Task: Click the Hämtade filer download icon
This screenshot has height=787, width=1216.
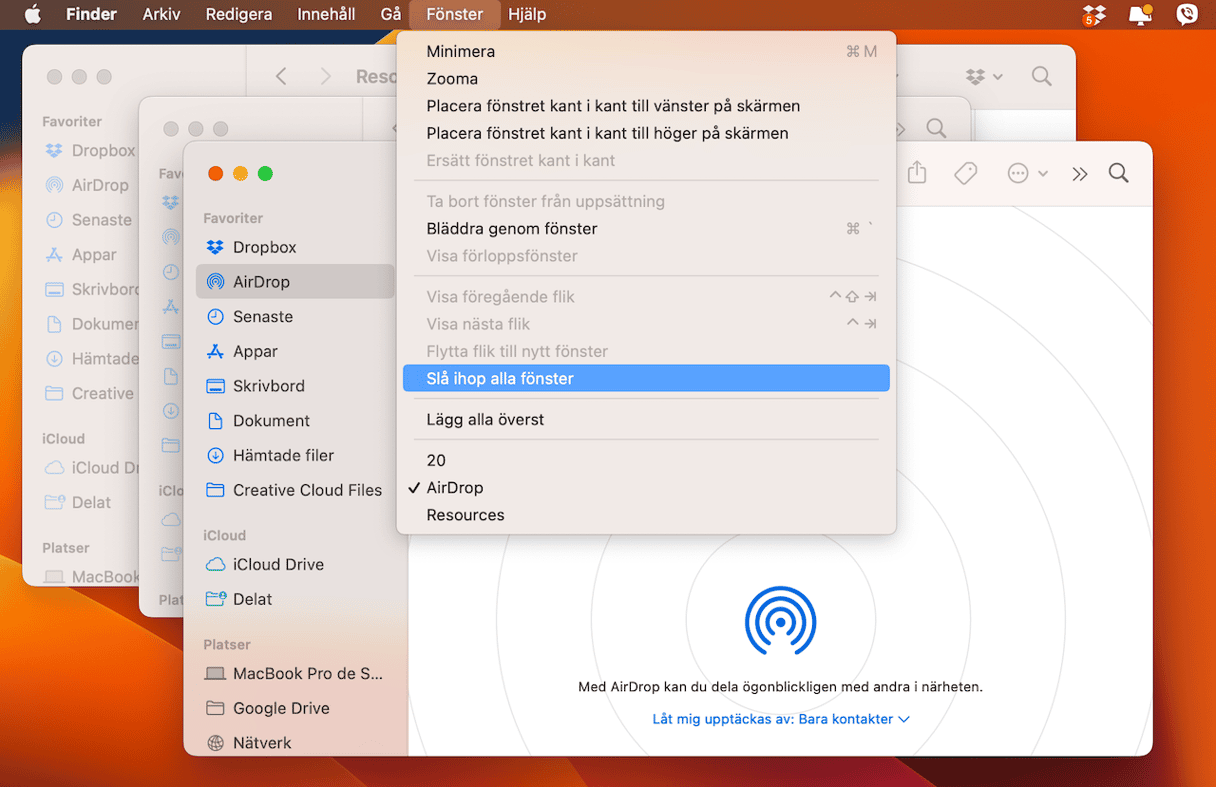Action: pyautogui.click(x=214, y=455)
